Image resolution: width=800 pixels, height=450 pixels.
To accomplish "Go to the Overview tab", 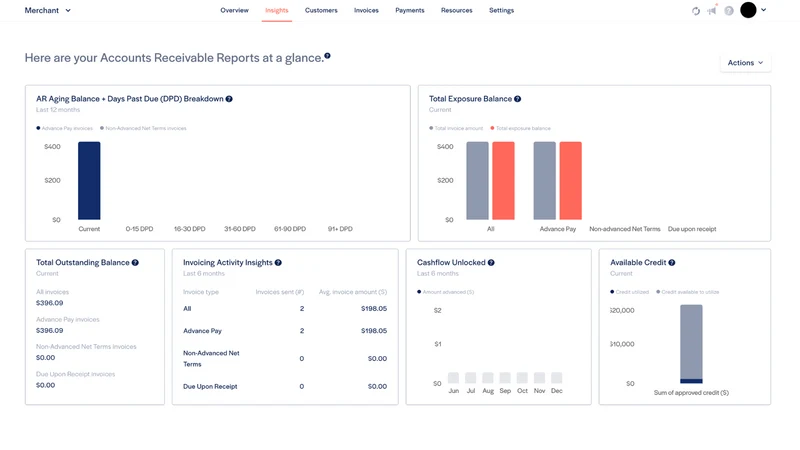I will (x=234, y=10).
